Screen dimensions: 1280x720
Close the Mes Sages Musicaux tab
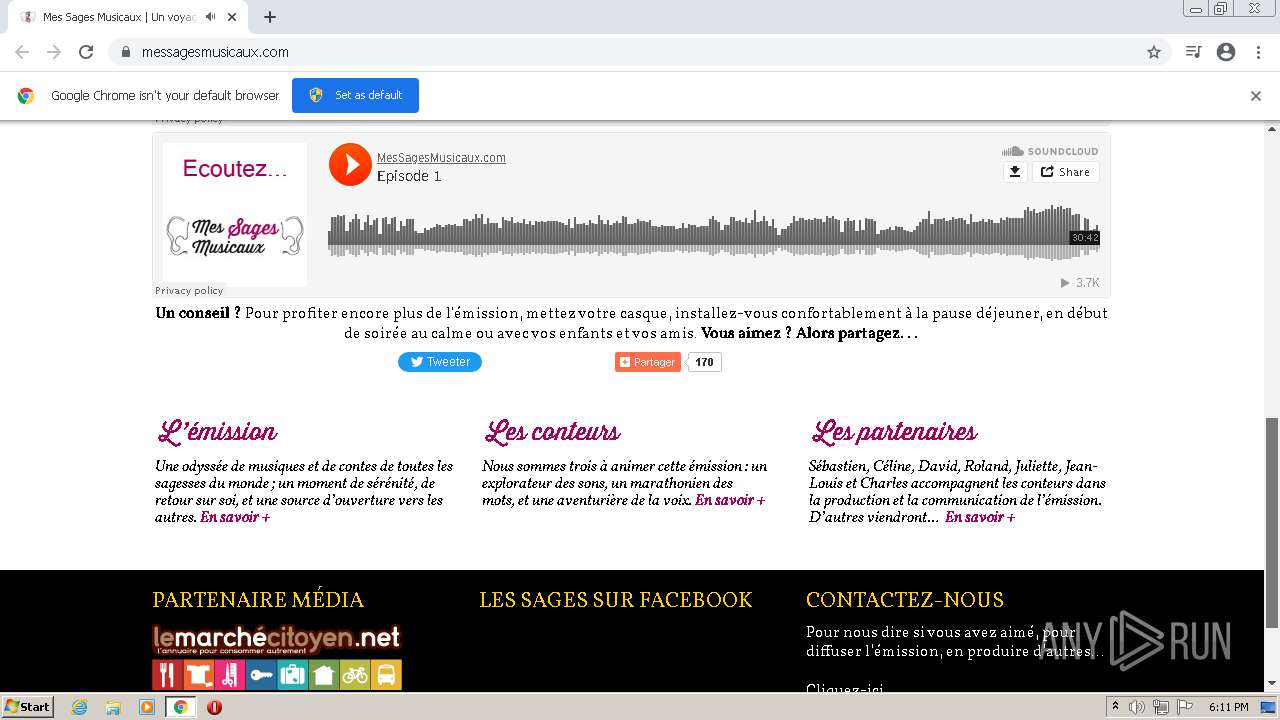coord(233,17)
